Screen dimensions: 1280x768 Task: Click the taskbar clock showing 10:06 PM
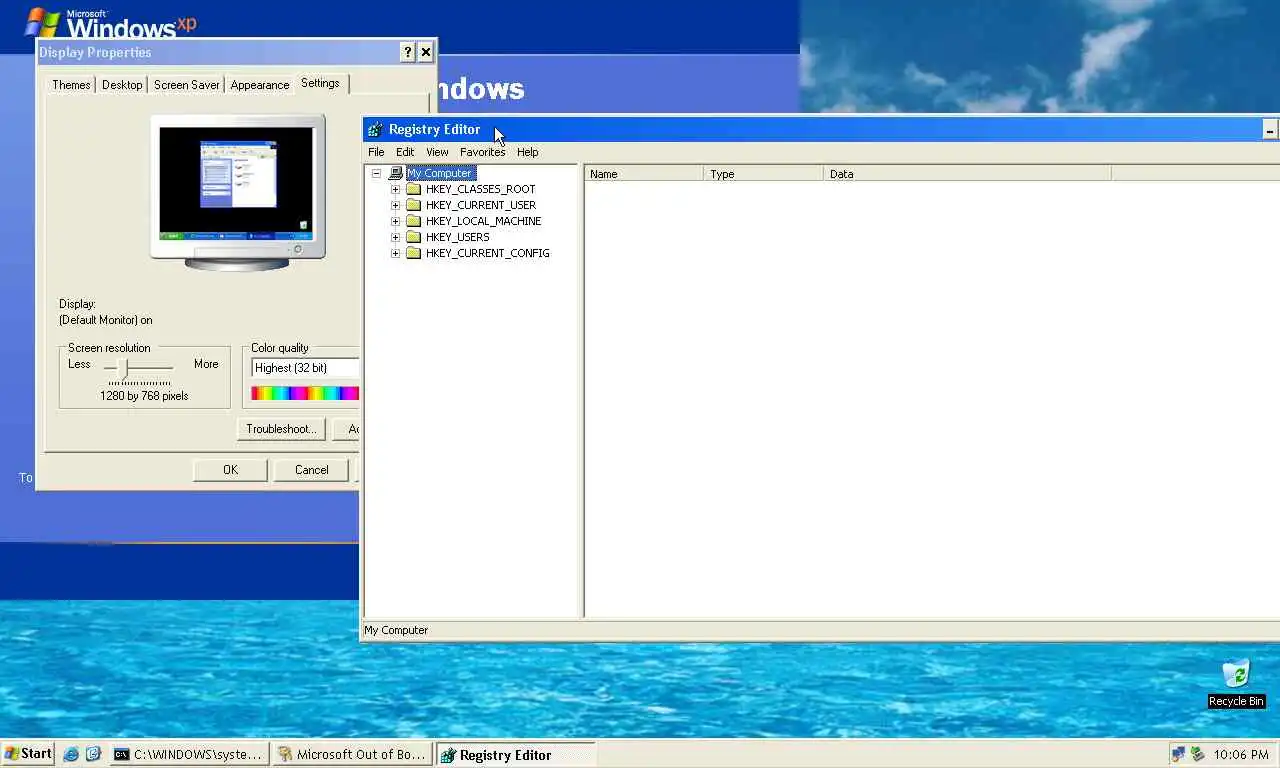click(x=1241, y=755)
